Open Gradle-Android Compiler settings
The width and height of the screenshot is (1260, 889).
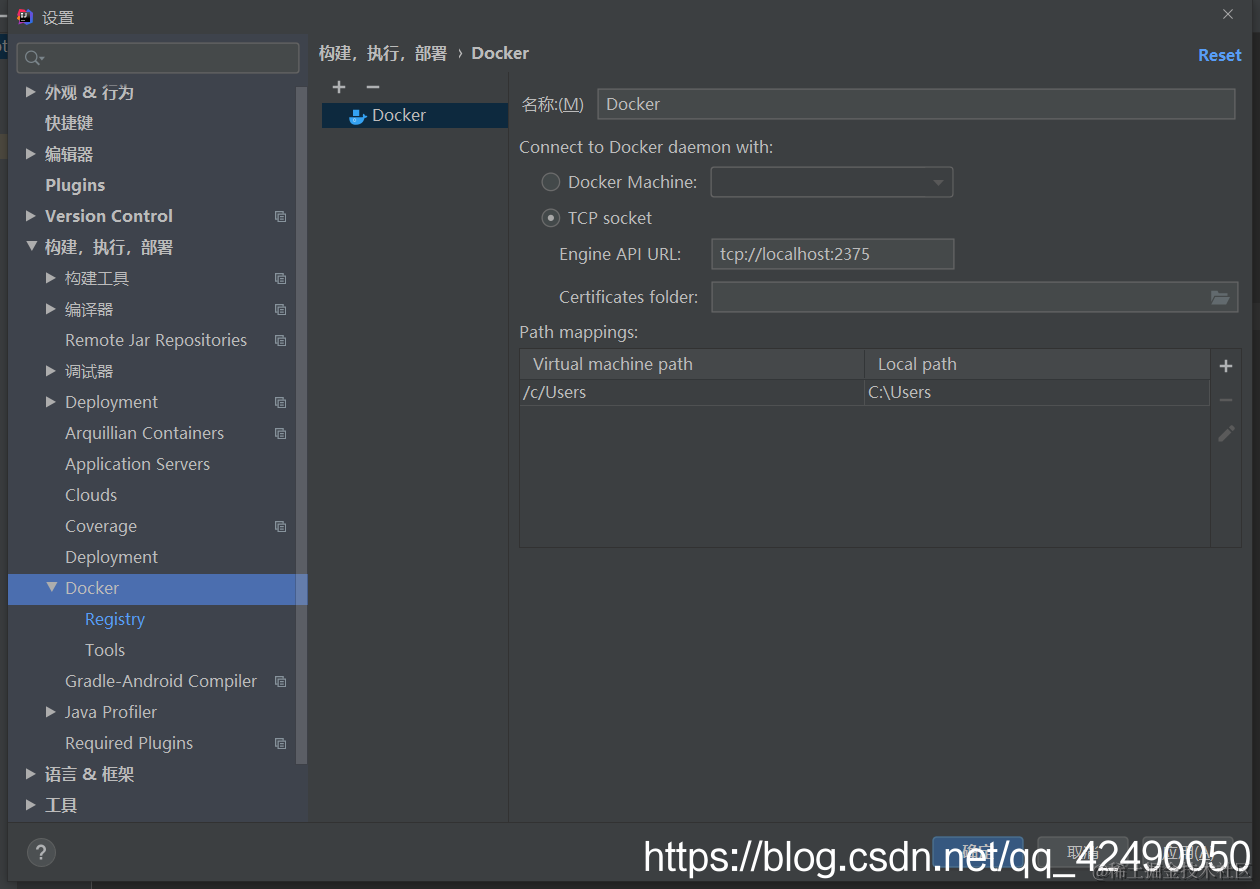pyautogui.click(x=161, y=681)
